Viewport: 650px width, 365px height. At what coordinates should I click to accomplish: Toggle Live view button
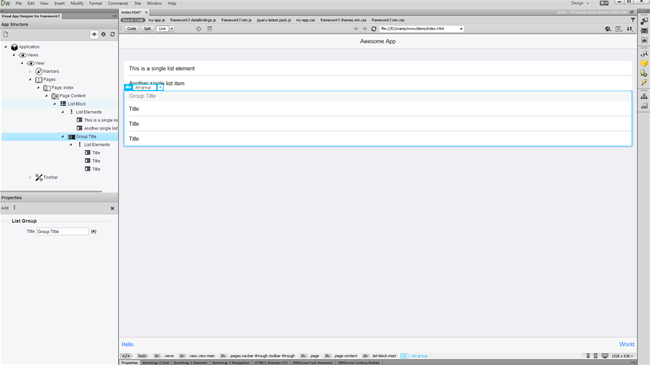pyautogui.click(x=162, y=29)
